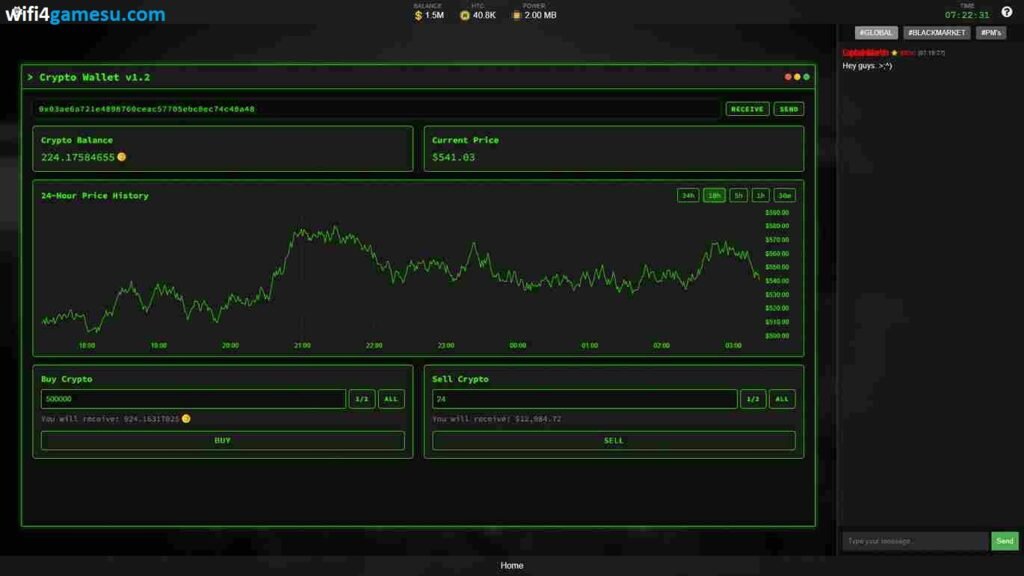The image size is (1024, 576).
Task: Click the wifi4gamesu.com logo
Action: 85,15
